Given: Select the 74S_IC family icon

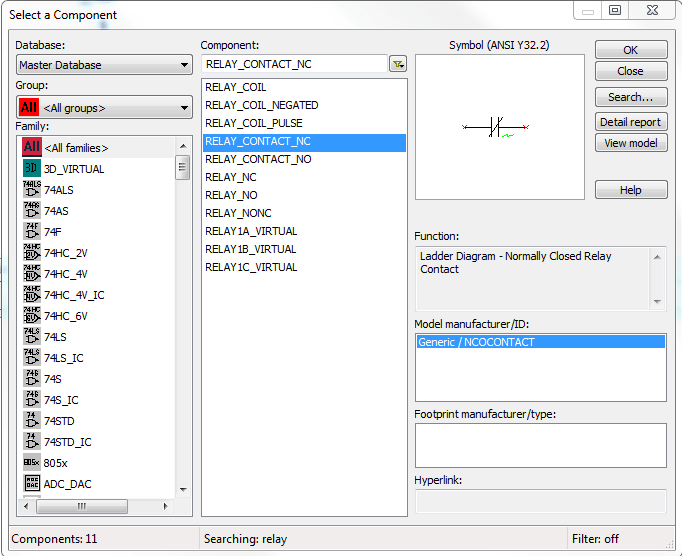Looking at the screenshot, I should coord(32,399).
